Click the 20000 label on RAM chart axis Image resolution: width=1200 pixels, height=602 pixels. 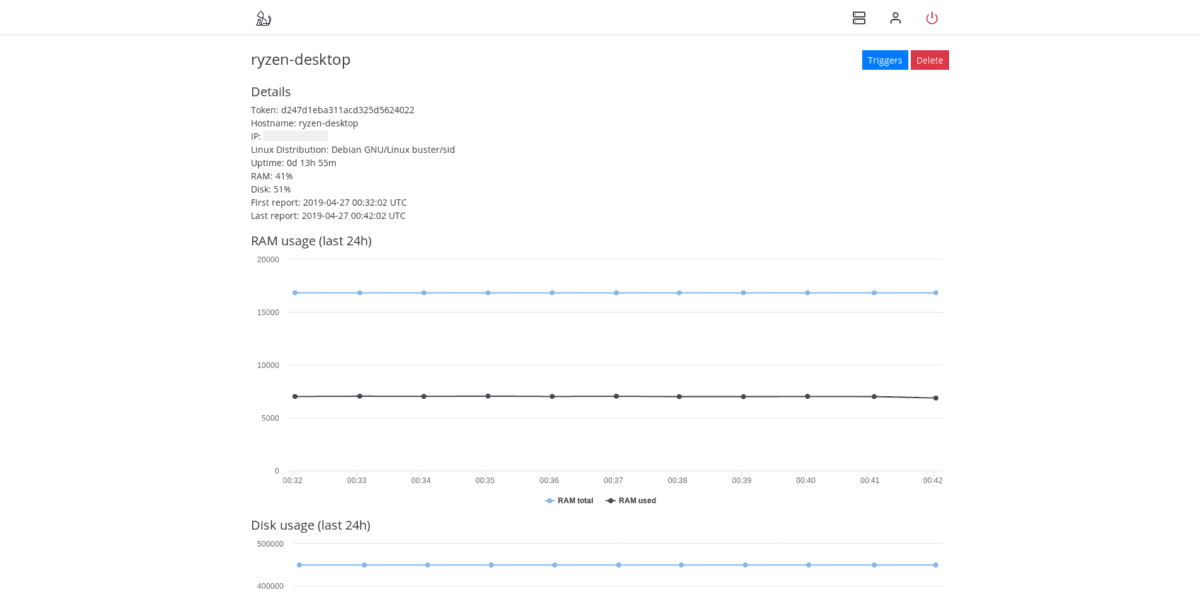(x=268, y=260)
